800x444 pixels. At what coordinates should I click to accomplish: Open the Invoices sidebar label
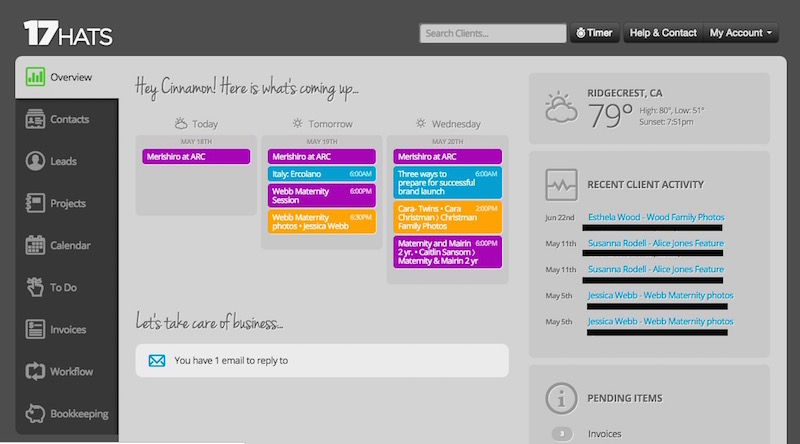click(x=68, y=330)
